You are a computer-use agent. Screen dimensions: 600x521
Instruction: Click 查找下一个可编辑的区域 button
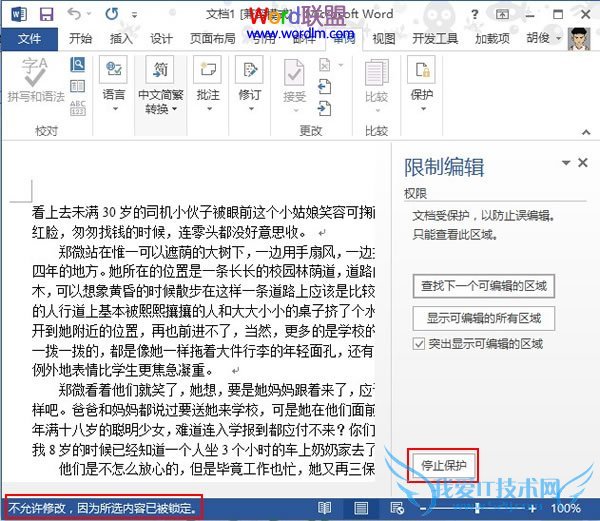483,286
